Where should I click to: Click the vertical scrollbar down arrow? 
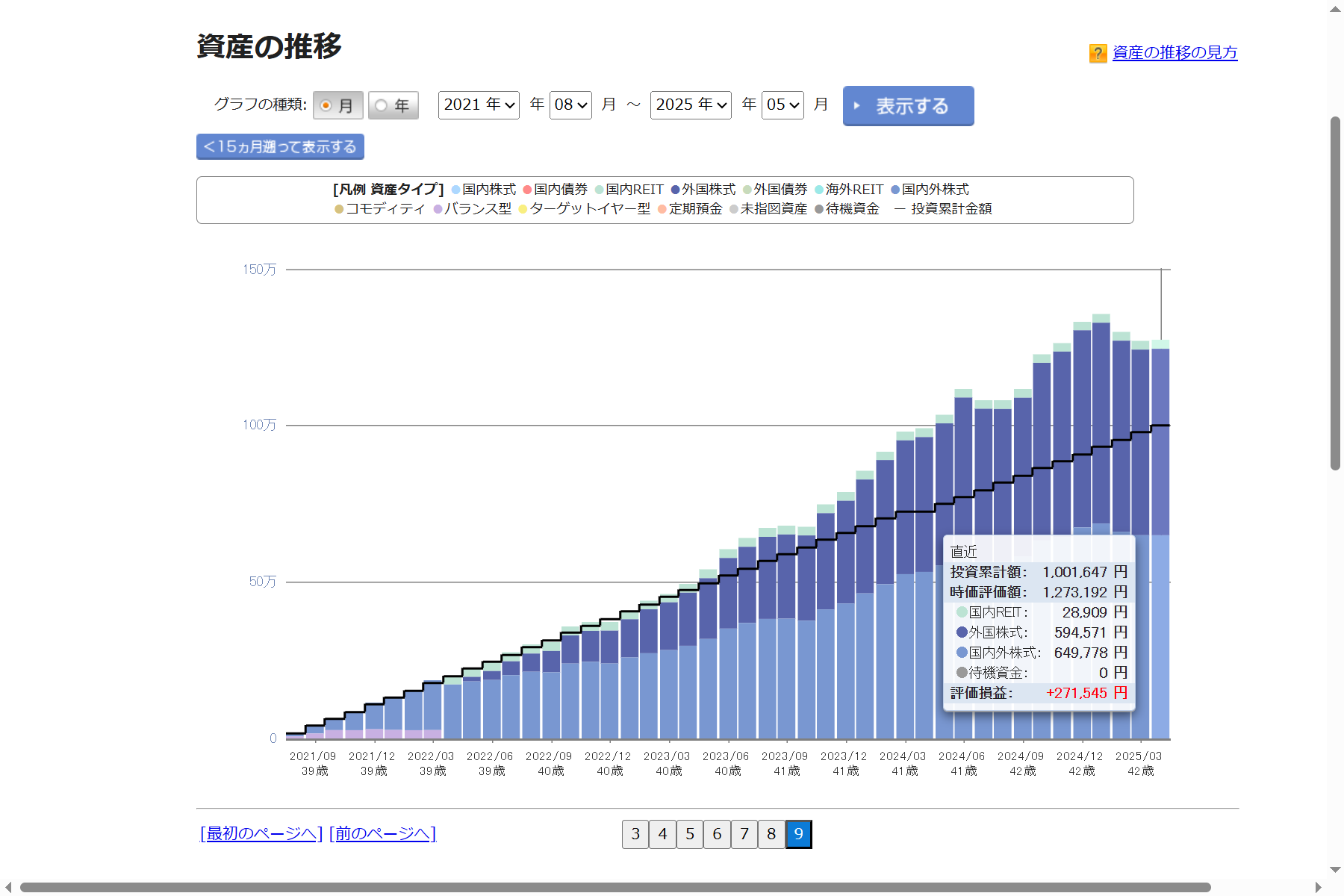(1335, 870)
